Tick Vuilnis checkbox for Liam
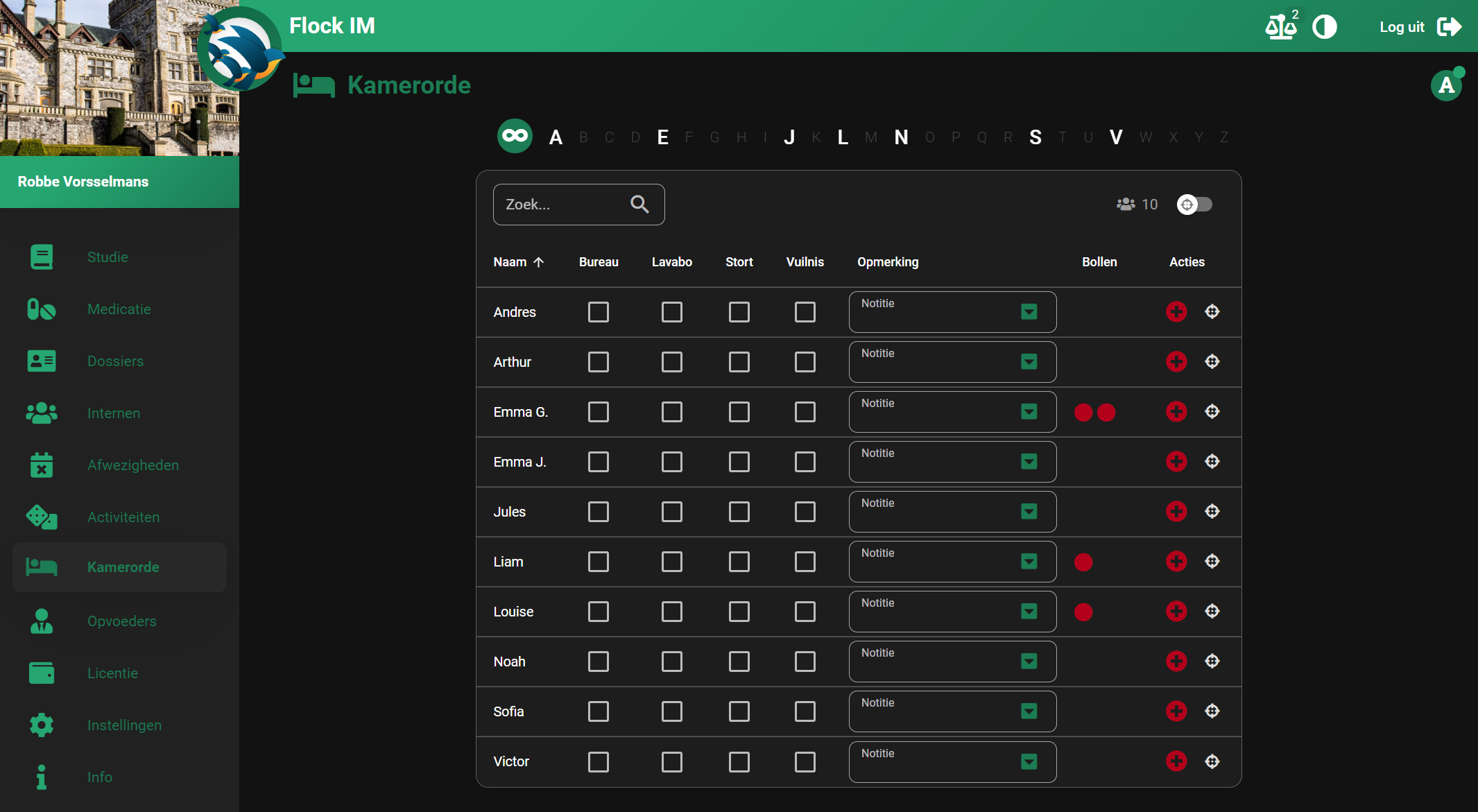The height and width of the screenshot is (812, 1478). click(x=805, y=562)
